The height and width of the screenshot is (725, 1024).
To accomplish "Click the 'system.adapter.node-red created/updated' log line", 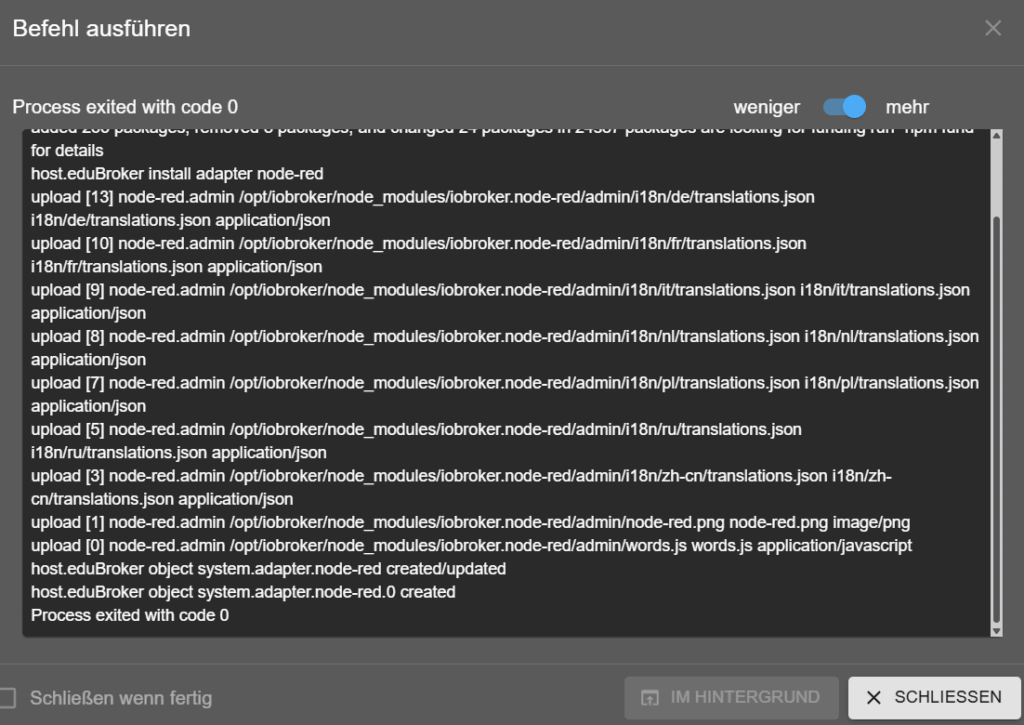I will click(x=268, y=569).
